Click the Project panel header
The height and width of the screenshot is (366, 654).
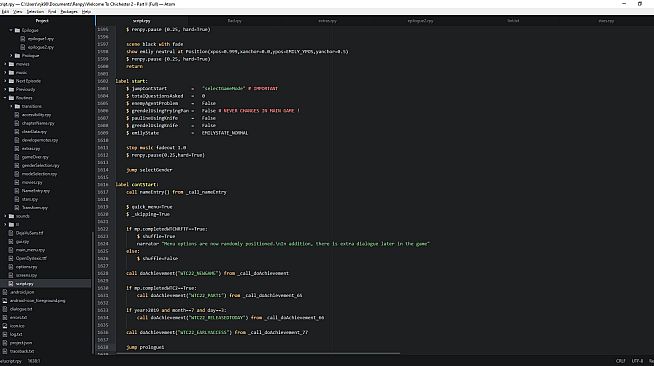tap(42, 20)
